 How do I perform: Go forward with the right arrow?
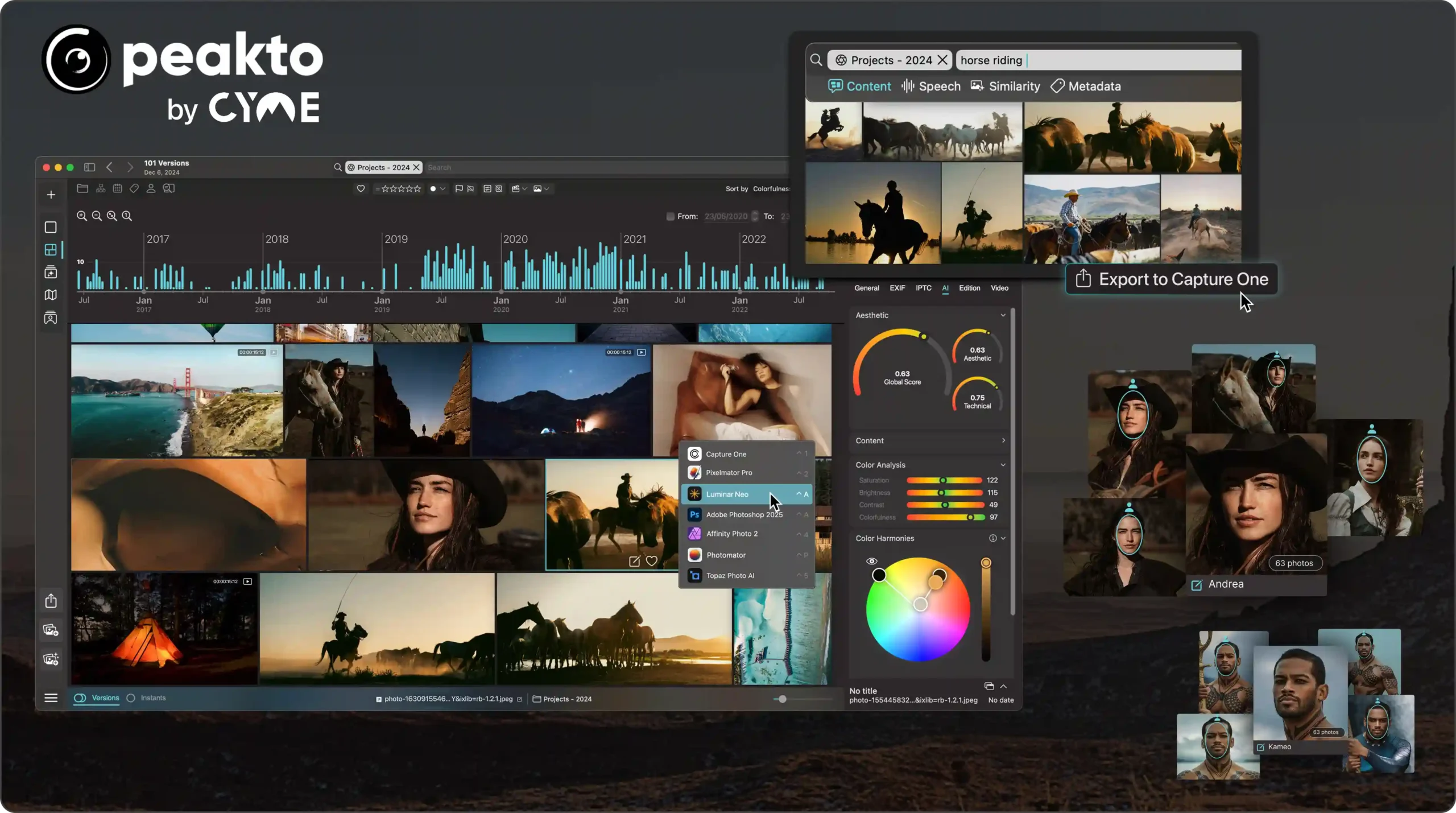point(130,167)
